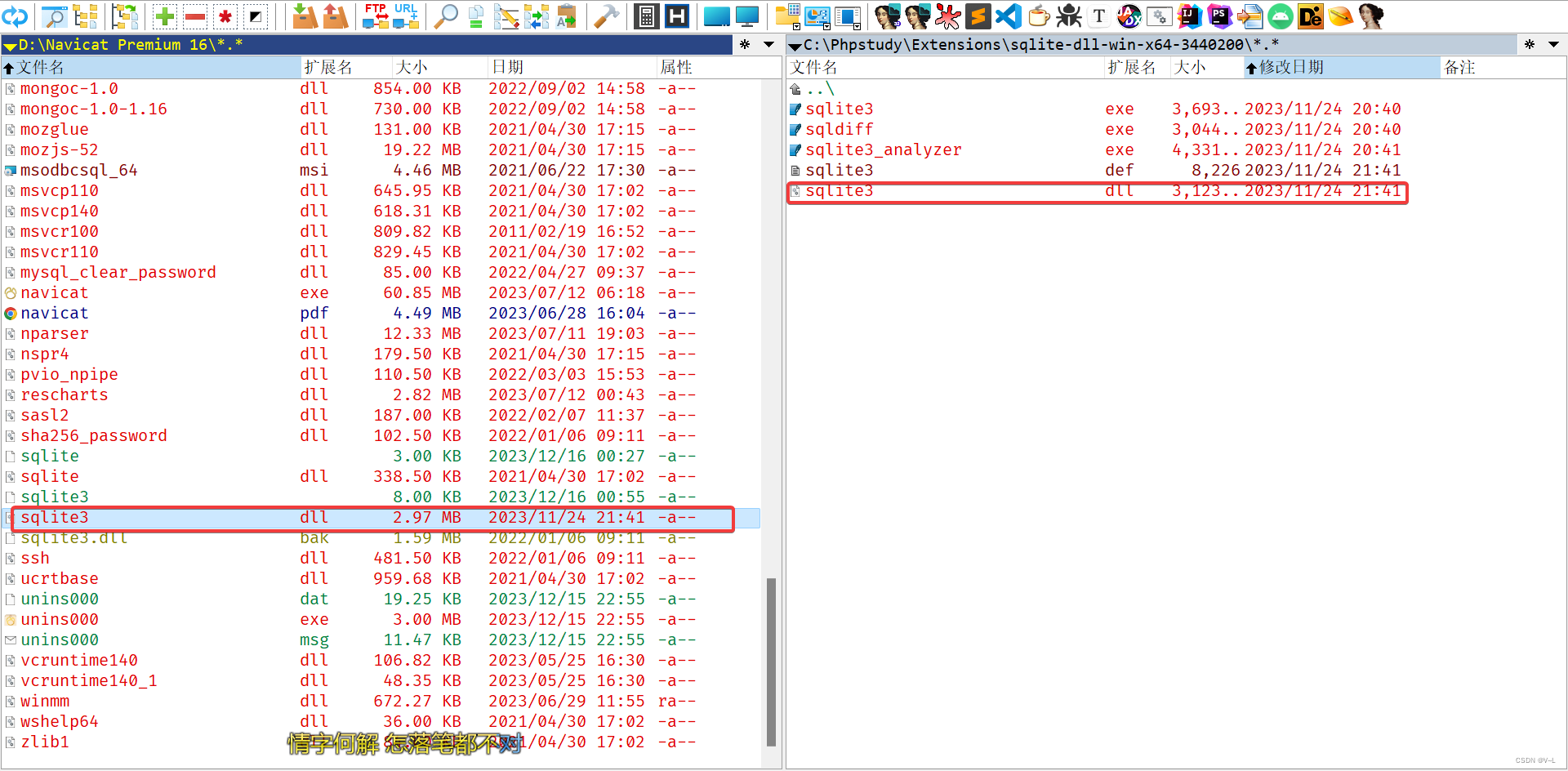1568x771 pixels.
Task: Open left panel favorites asterisk button
Action: click(745, 44)
